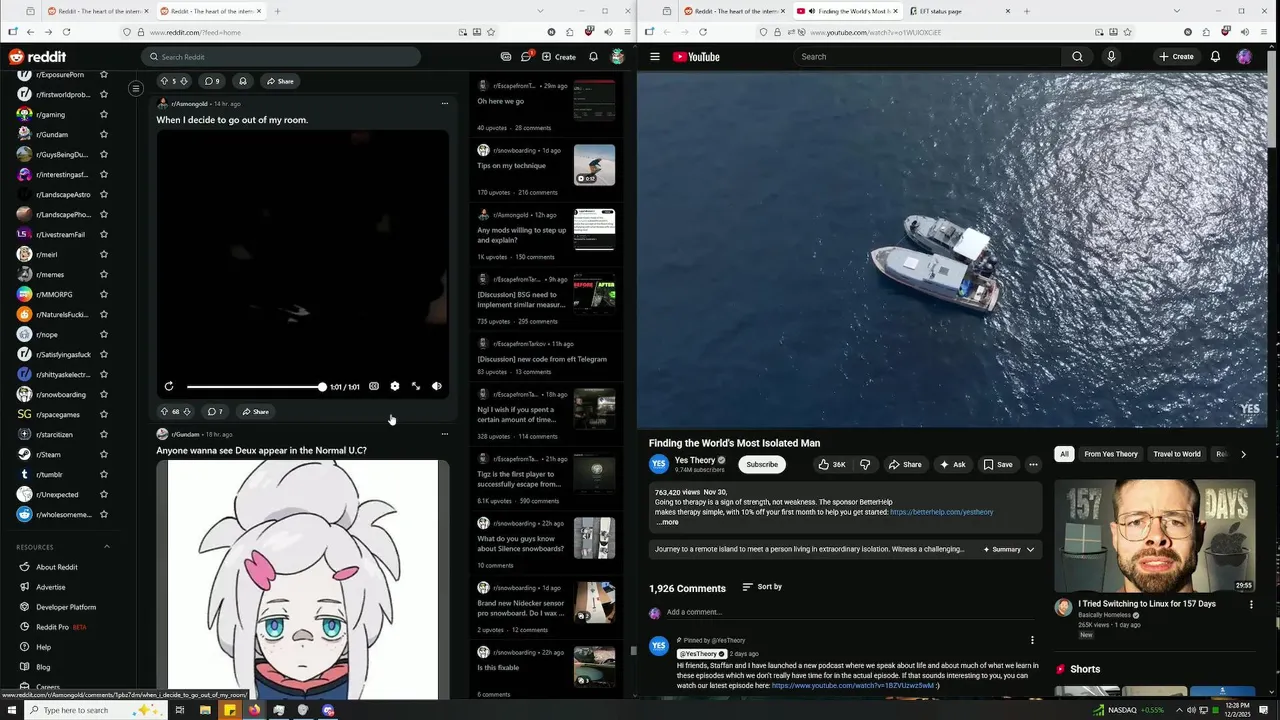
Task: Collapse the Reddit left sidebar
Action: coord(136,89)
